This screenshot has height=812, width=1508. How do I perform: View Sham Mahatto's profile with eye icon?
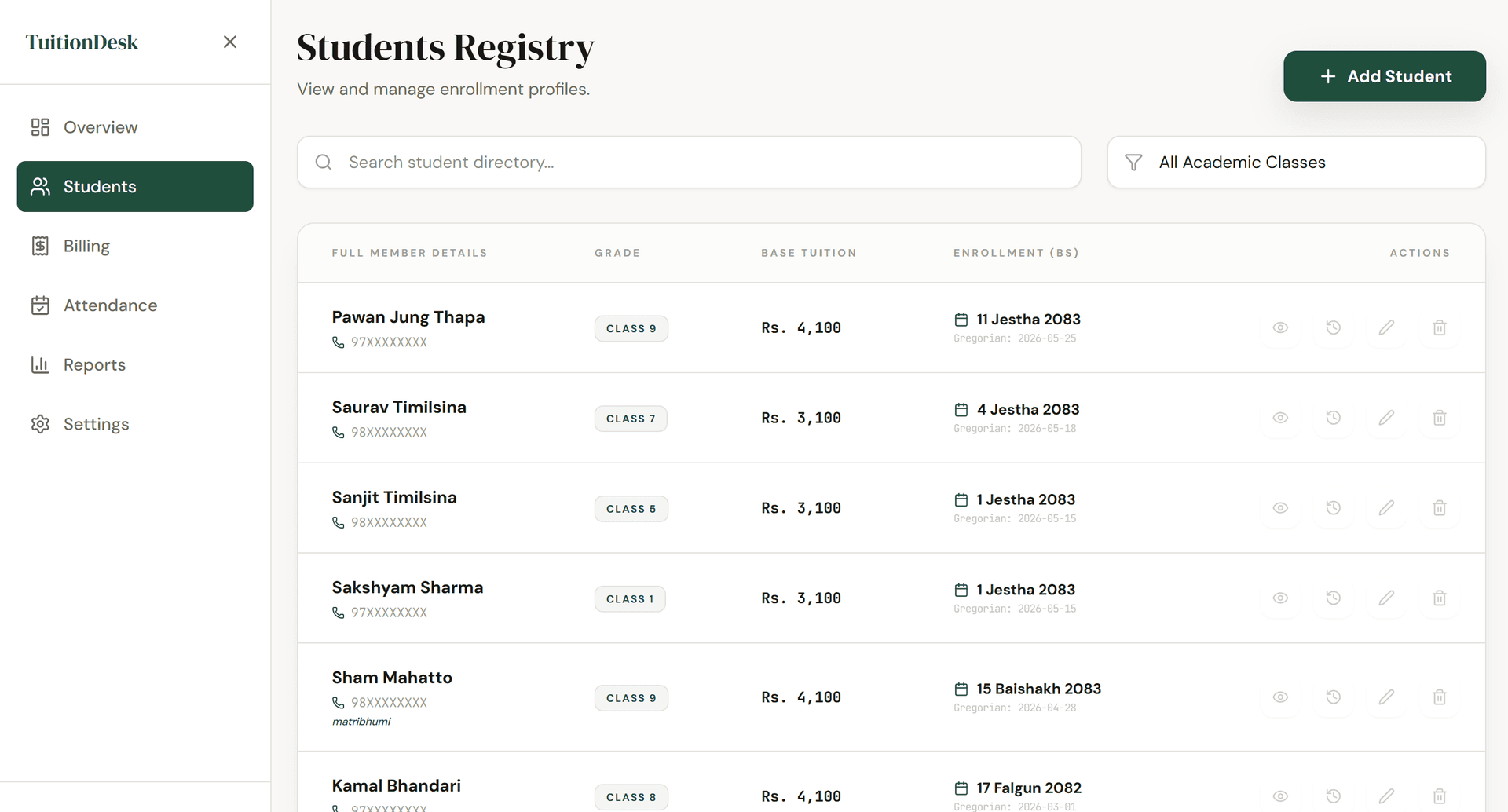point(1280,697)
